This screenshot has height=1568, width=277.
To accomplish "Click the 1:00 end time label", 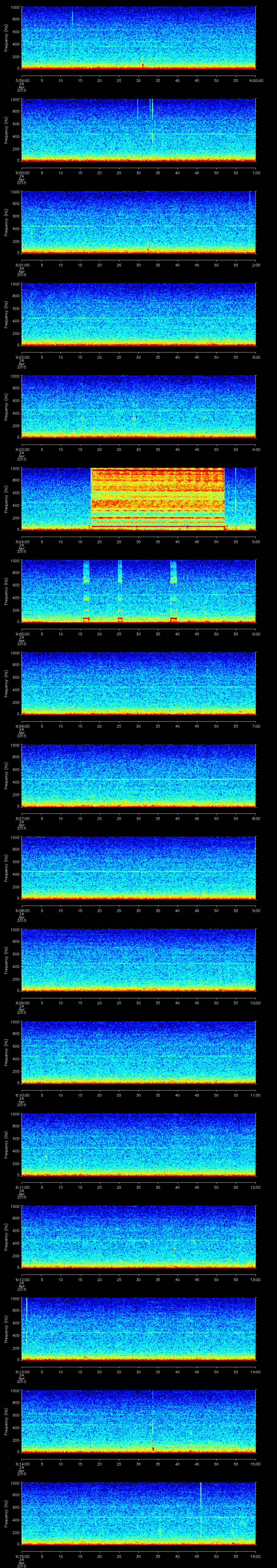I will pyautogui.click(x=256, y=173).
